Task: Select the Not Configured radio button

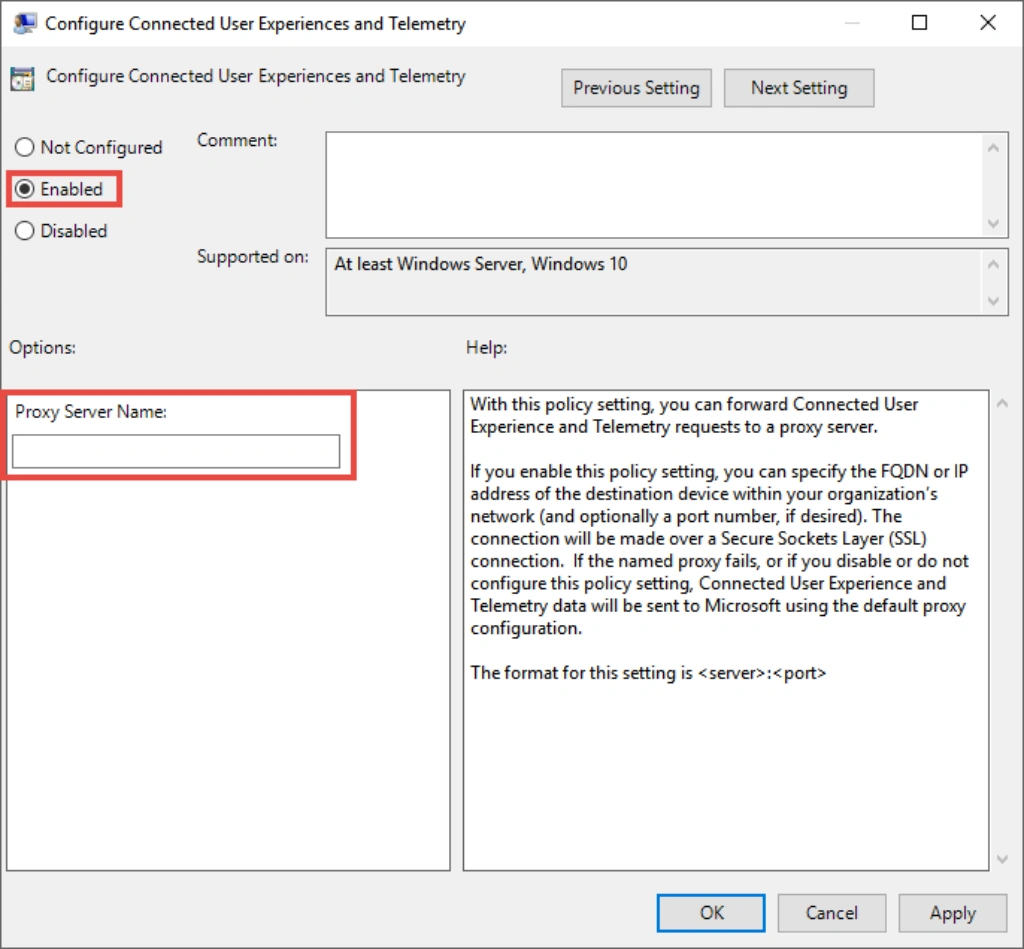Action: click(x=25, y=147)
